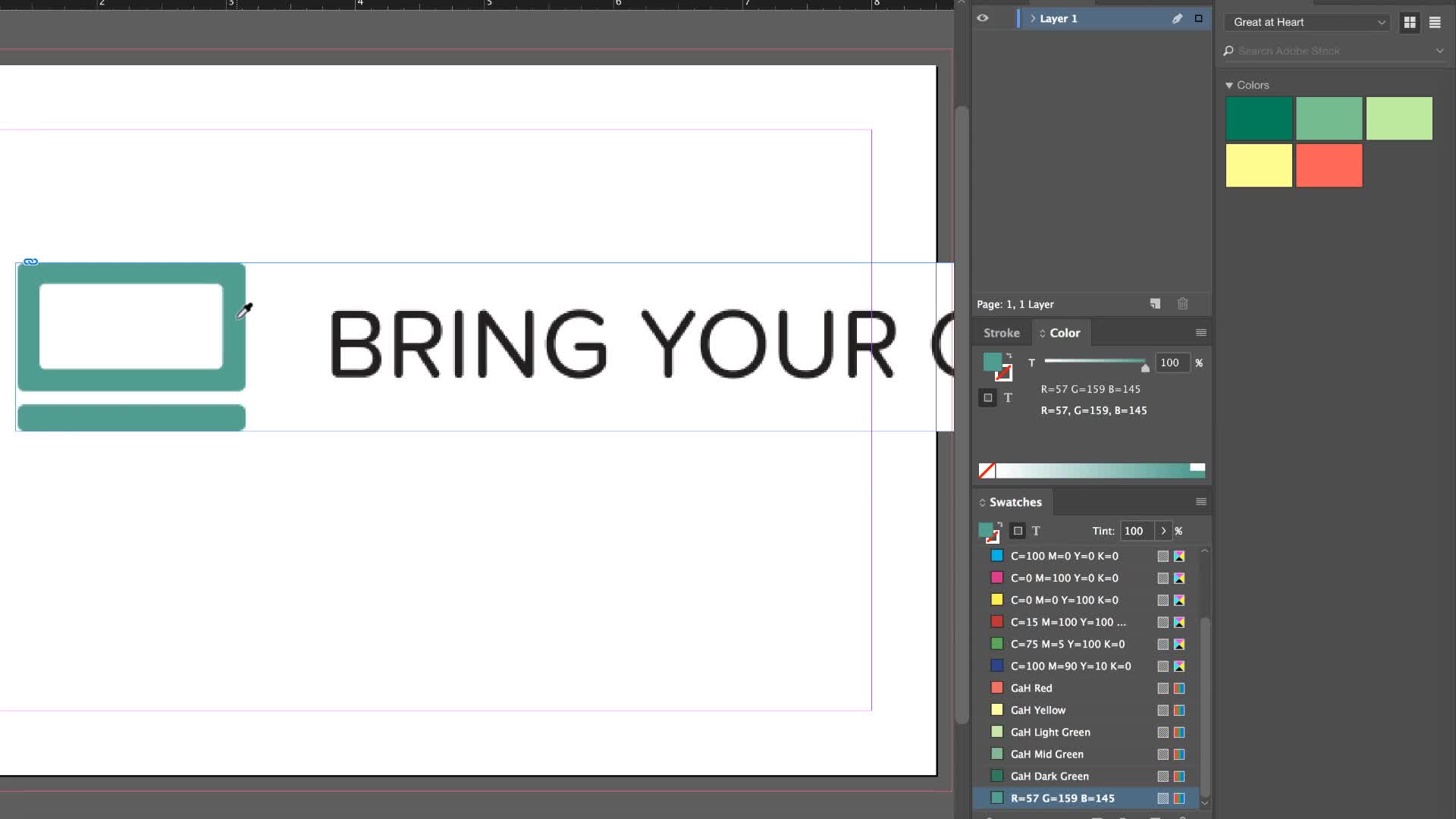The width and height of the screenshot is (1456, 819).
Task: Swap fill and stroke in Color panel
Action: (1009, 356)
